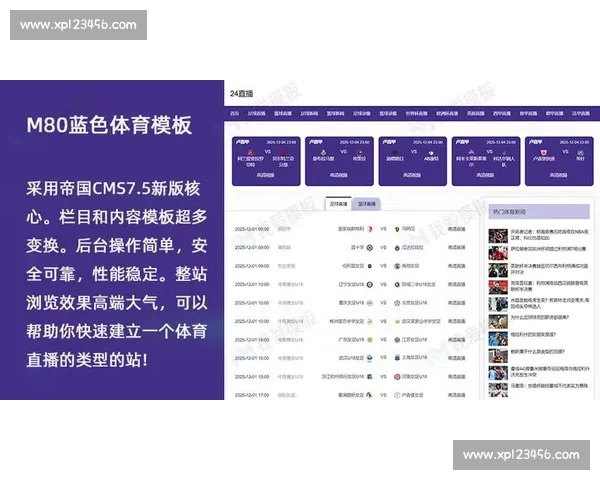The width and height of the screenshot is (600, 480).
Task: Open 高清直播 link for 广东女足U18 match
Action: click(x=456, y=340)
